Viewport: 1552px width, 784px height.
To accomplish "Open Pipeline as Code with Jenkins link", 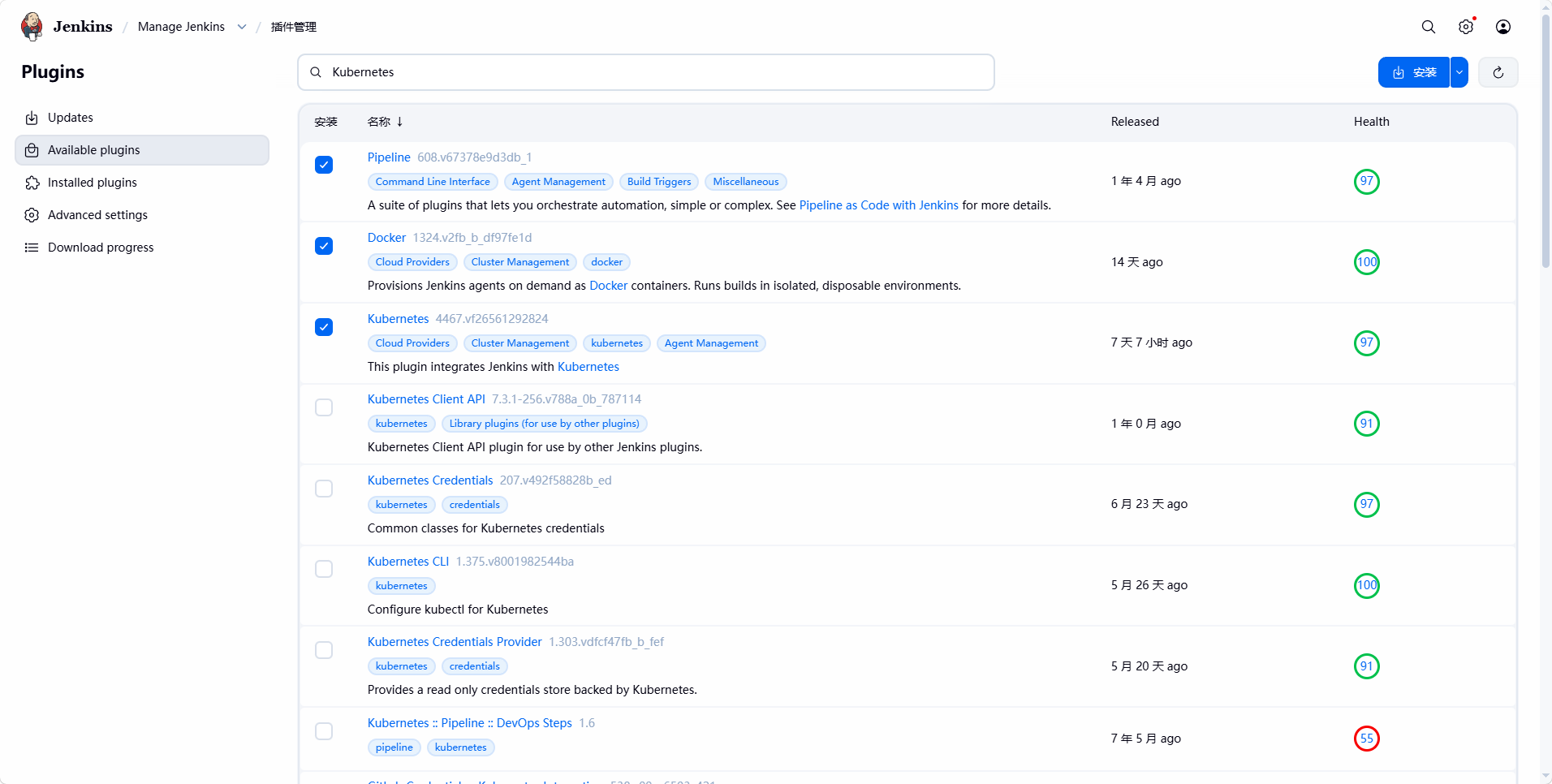I will pos(879,205).
